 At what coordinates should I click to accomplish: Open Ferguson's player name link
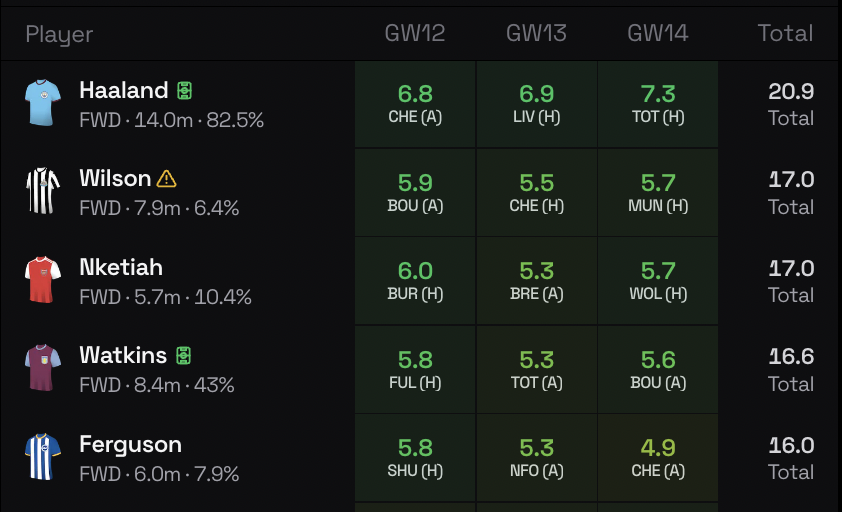point(130,445)
